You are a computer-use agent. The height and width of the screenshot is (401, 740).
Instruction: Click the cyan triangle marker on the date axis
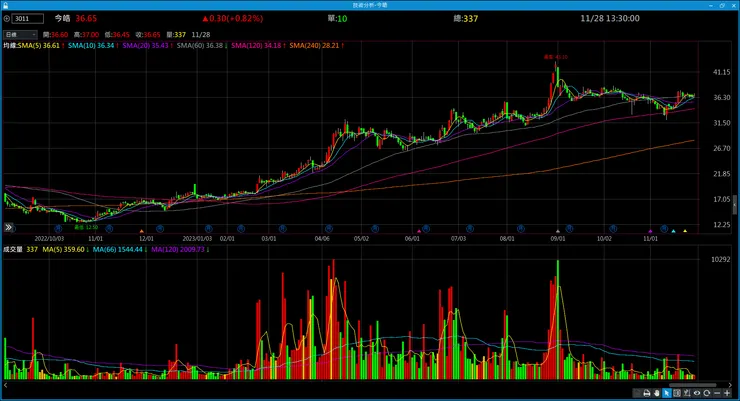[673, 231]
